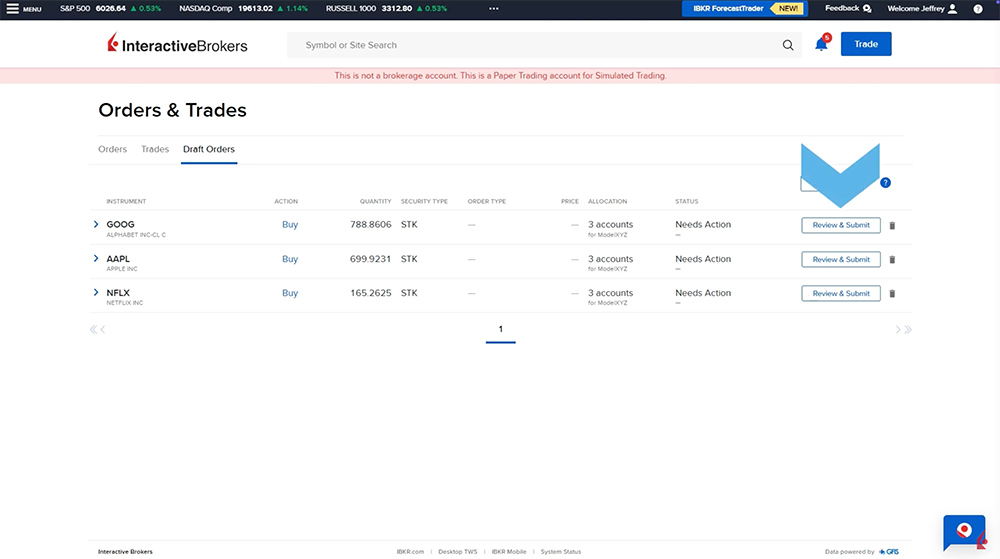The width and height of the screenshot is (1000, 559).
Task: Click the blue Trade button
Action: pyautogui.click(x=865, y=44)
